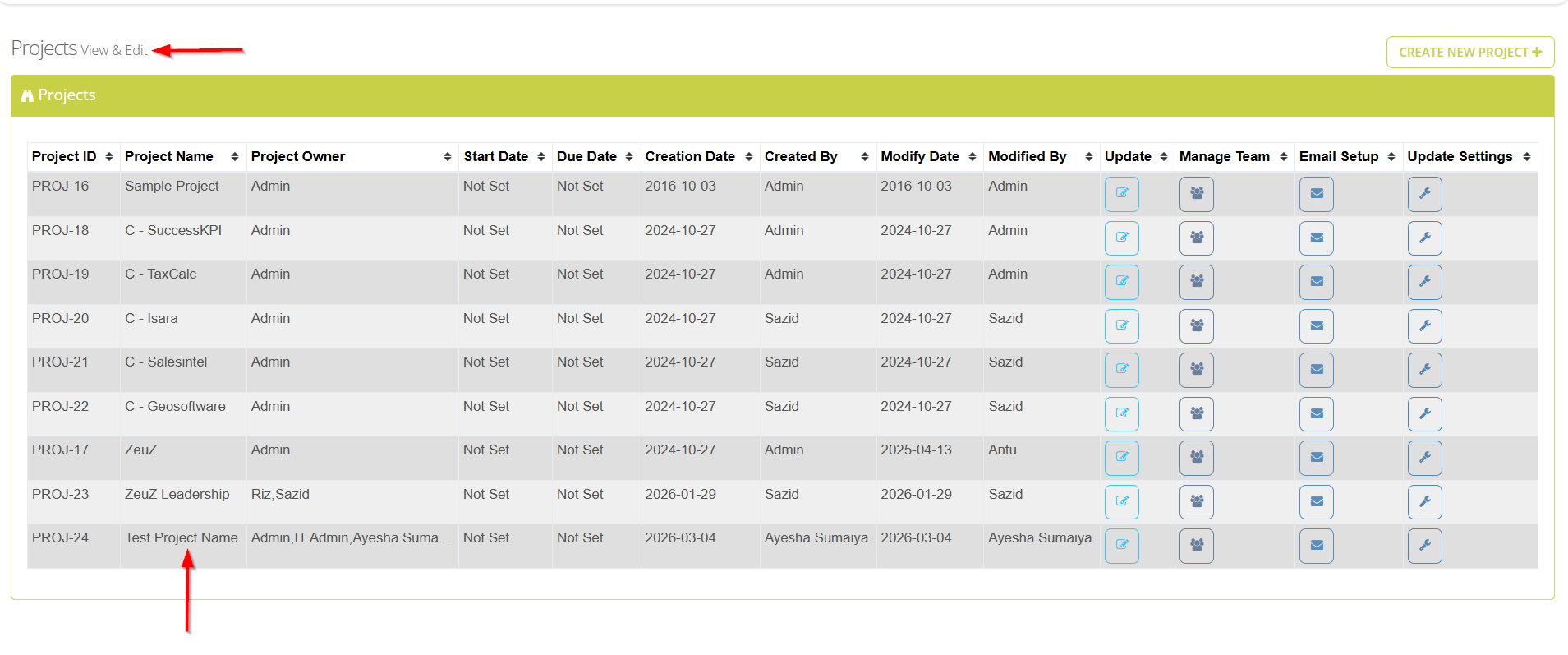Open wrench settings for Sample Project

point(1424,194)
